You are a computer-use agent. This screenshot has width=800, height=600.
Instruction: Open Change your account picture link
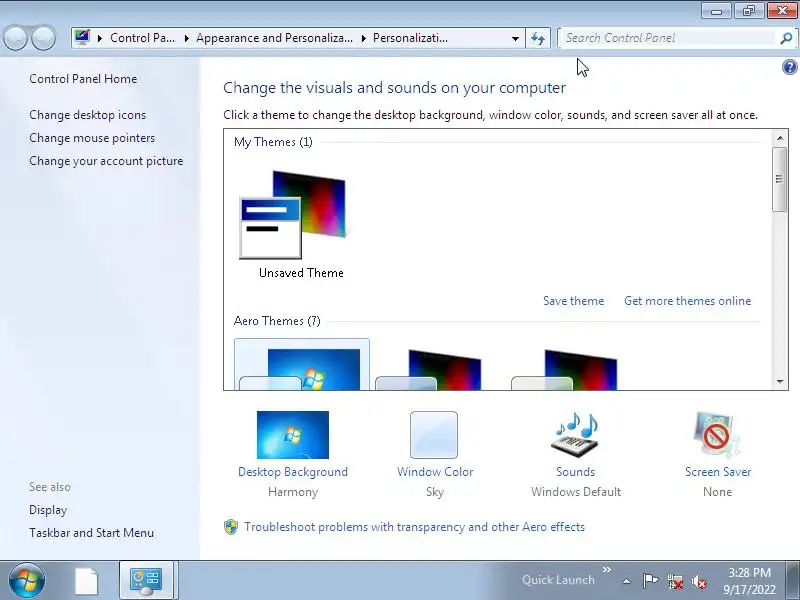(106, 161)
